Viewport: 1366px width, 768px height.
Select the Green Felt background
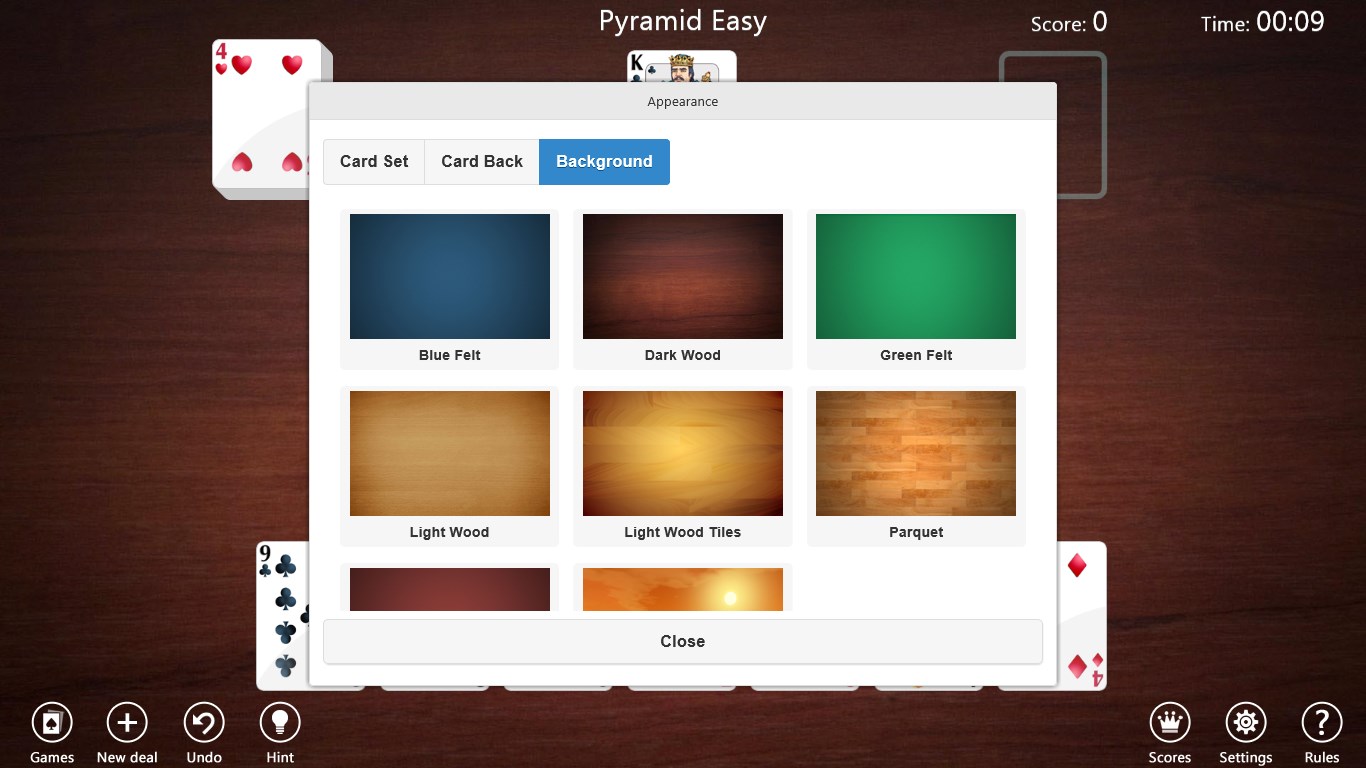click(x=915, y=276)
